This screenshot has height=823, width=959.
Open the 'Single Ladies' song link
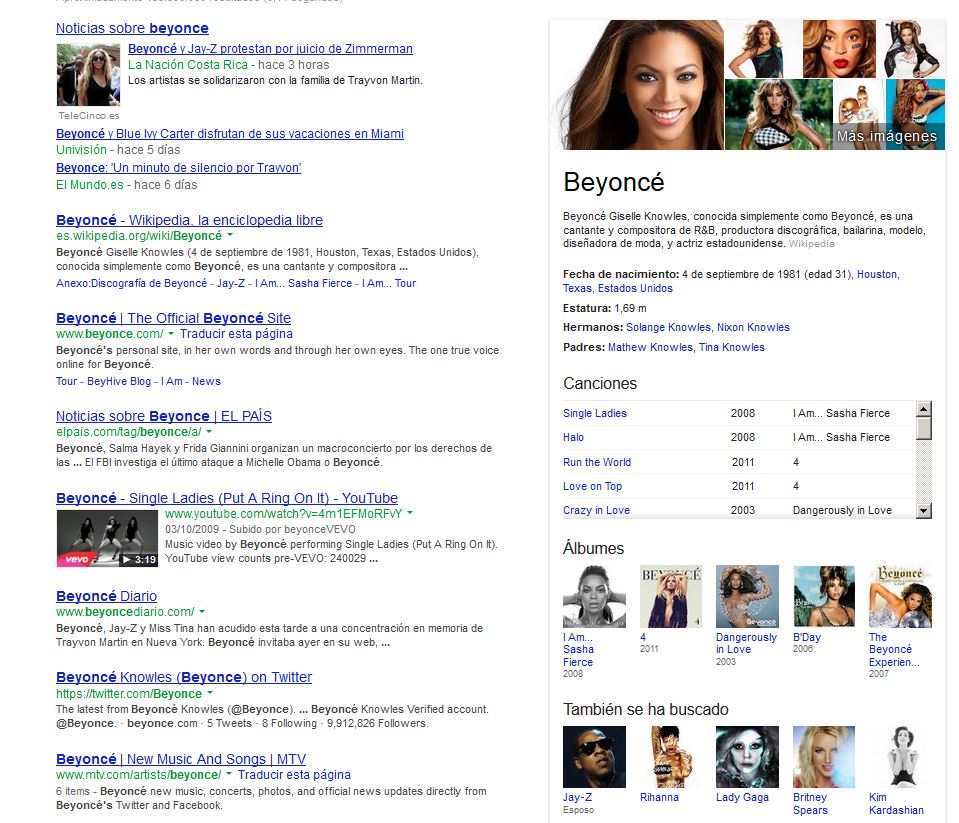coord(595,413)
